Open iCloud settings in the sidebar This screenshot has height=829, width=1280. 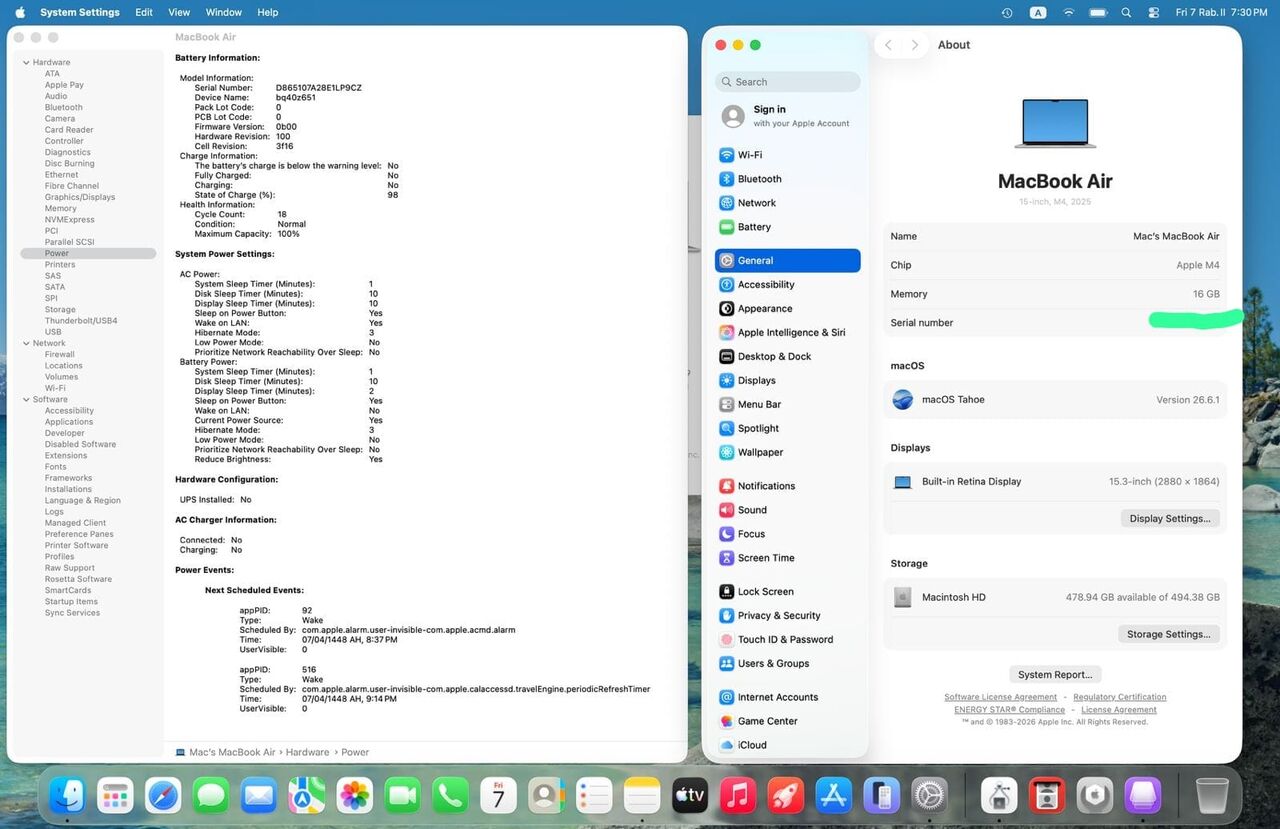(x=787, y=745)
